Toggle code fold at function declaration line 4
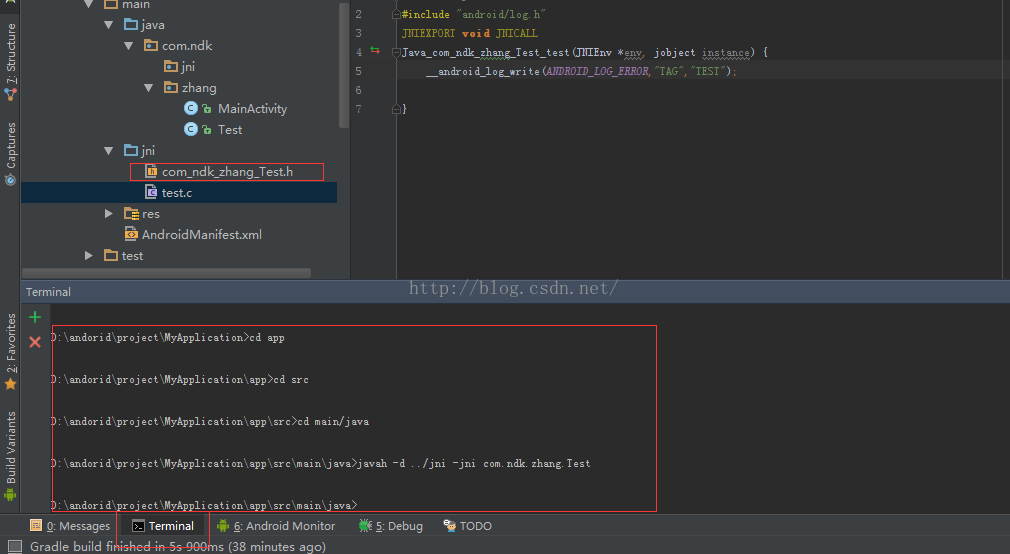The image size is (1010, 554). pyautogui.click(x=395, y=52)
